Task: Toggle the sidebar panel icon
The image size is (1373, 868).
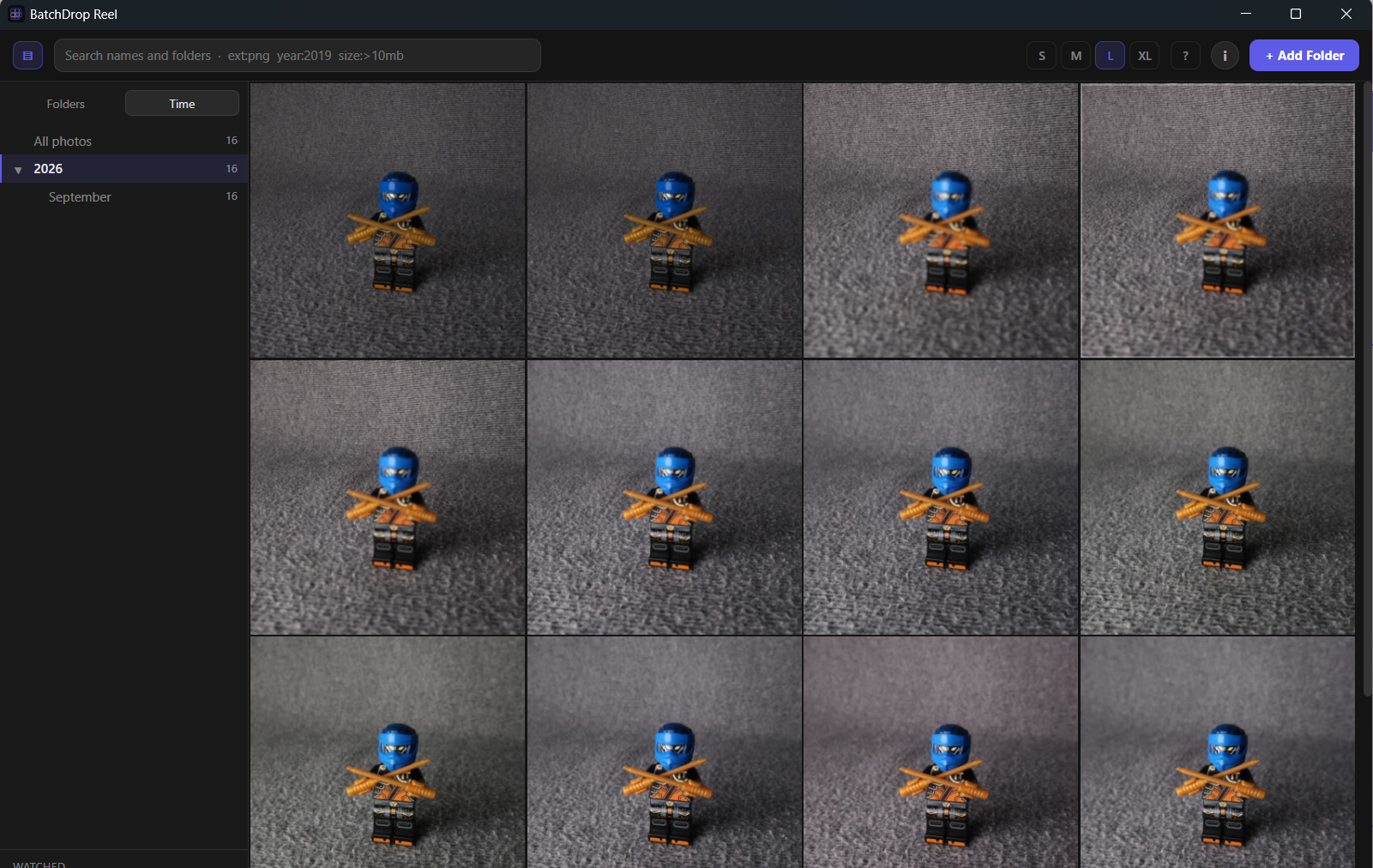Action: [27, 56]
